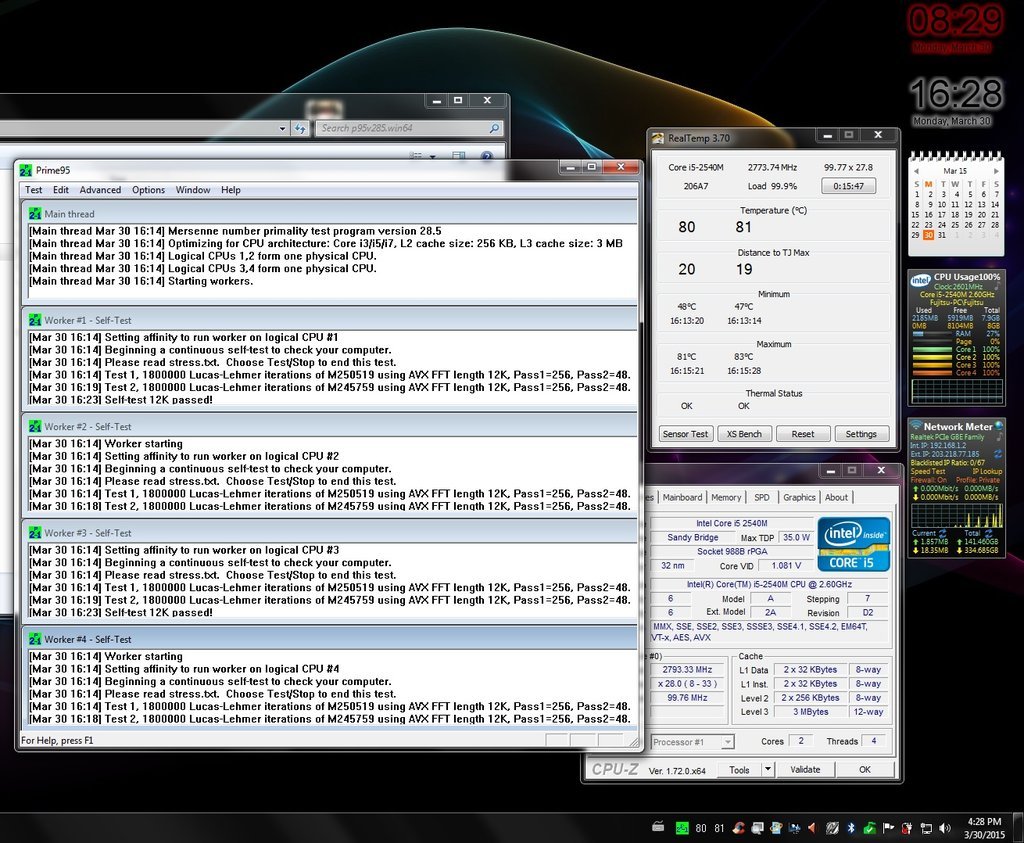Reset the Current counter in Network Meter
This screenshot has height=843, width=1024.
(942, 533)
